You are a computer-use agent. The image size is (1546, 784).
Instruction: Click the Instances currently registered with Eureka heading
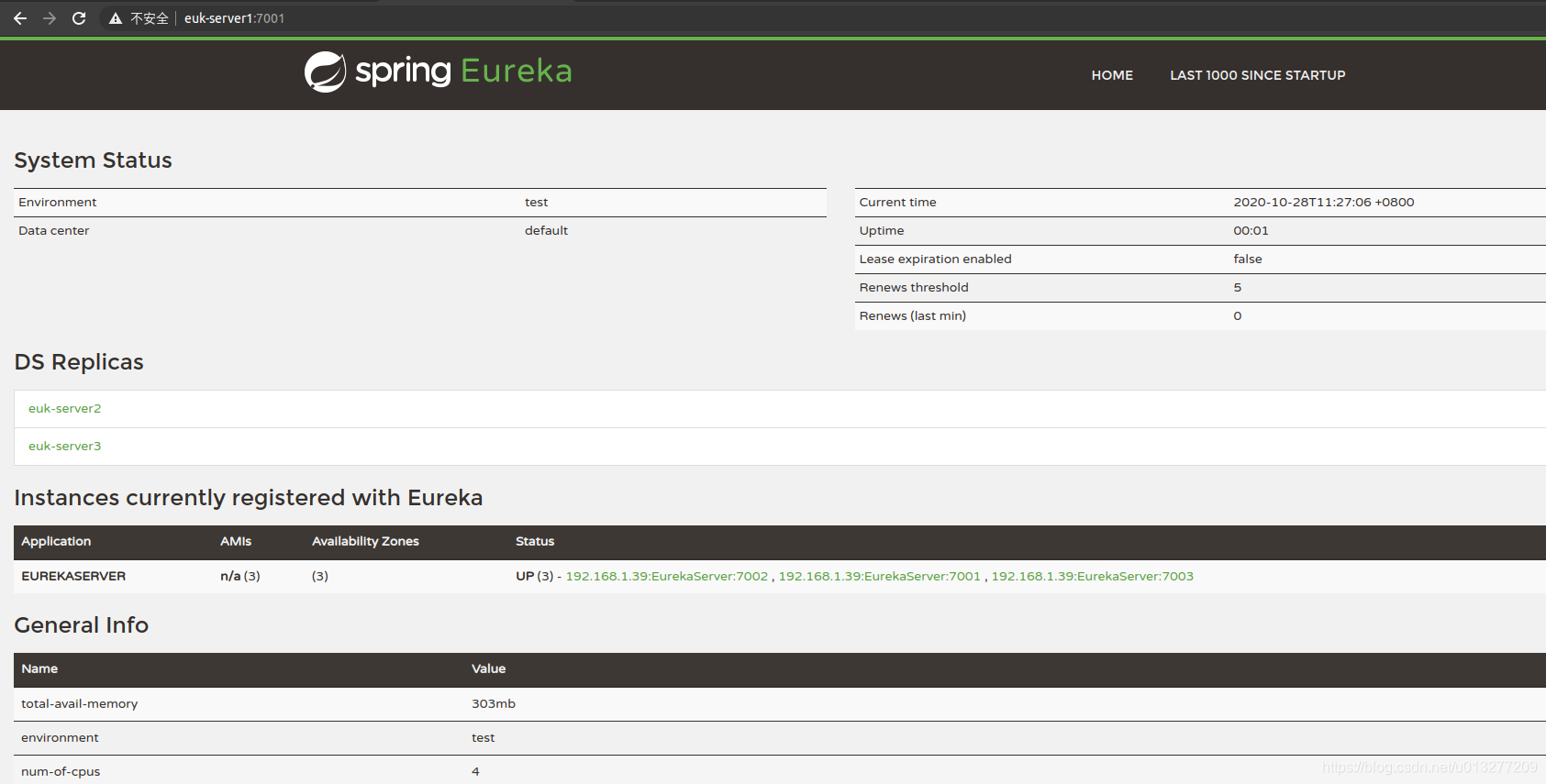pyautogui.click(x=248, y=498)
